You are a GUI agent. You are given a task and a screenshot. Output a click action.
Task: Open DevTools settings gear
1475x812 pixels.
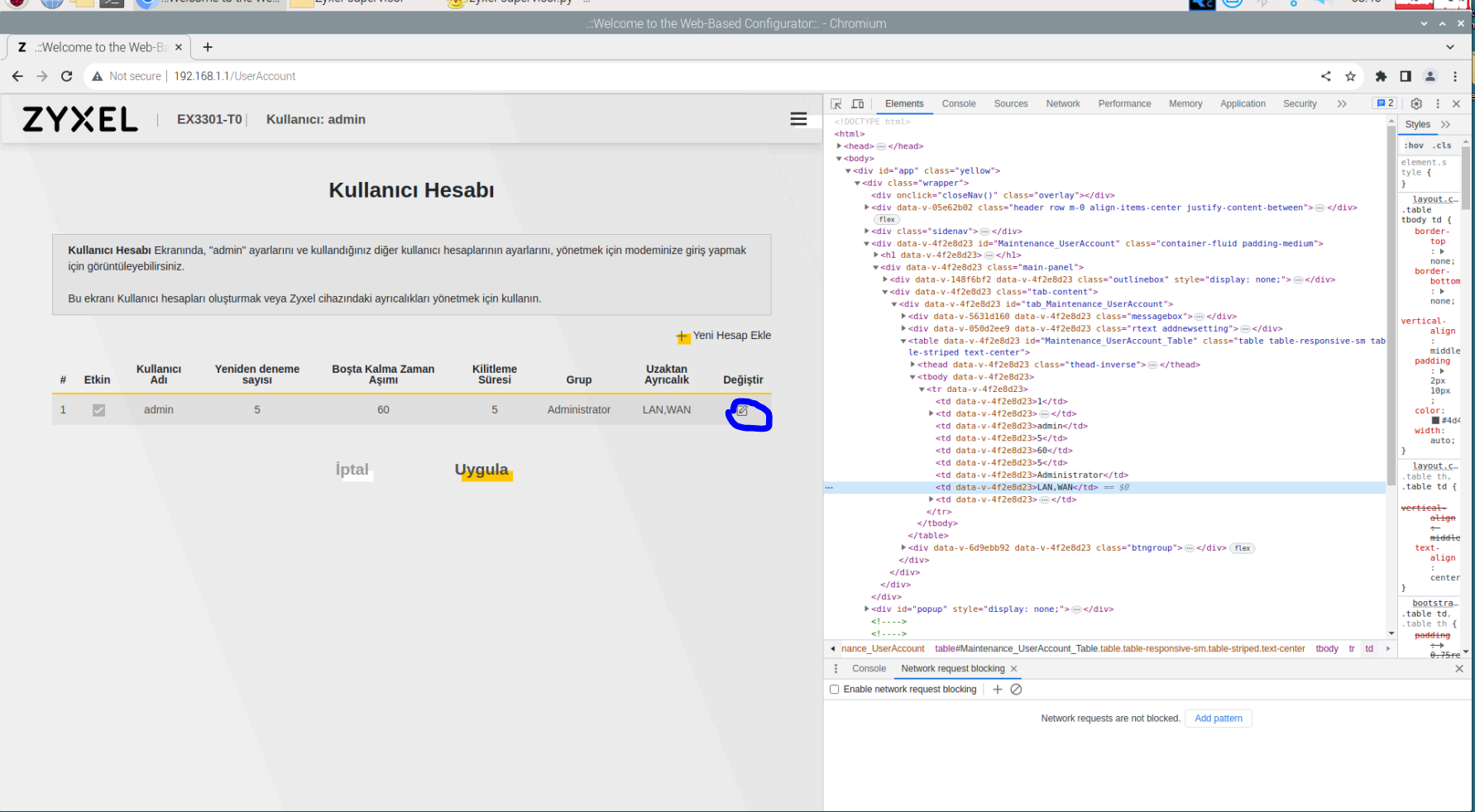[1416, 104]
